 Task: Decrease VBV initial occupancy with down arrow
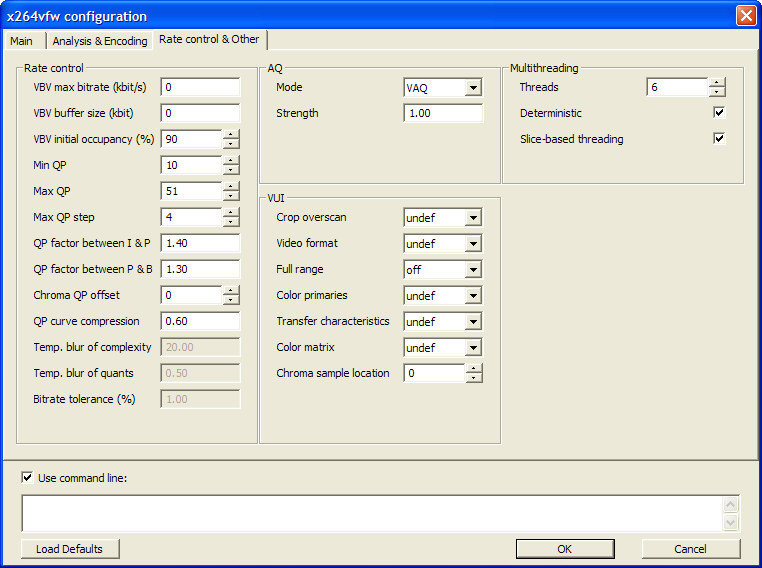pyautogui.click(x=231, y=144)
